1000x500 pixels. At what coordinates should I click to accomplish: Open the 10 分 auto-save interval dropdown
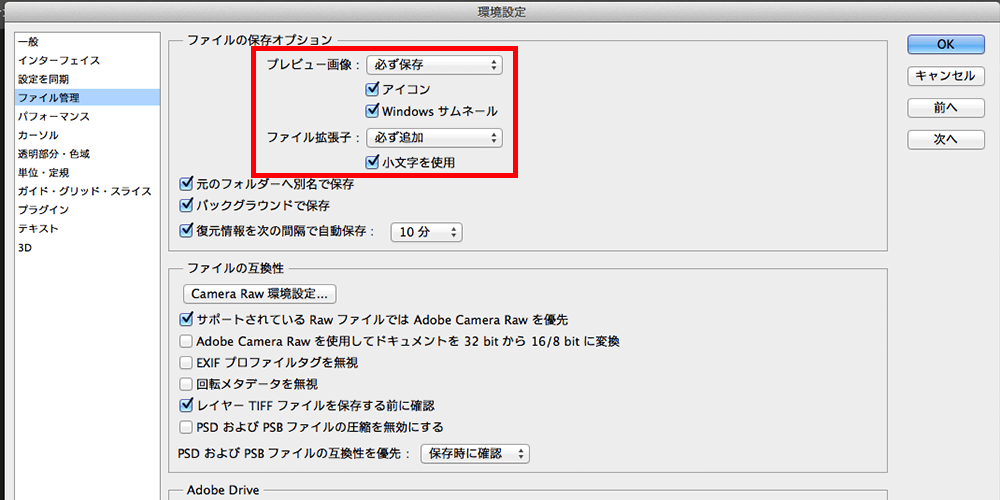[426, 232]
